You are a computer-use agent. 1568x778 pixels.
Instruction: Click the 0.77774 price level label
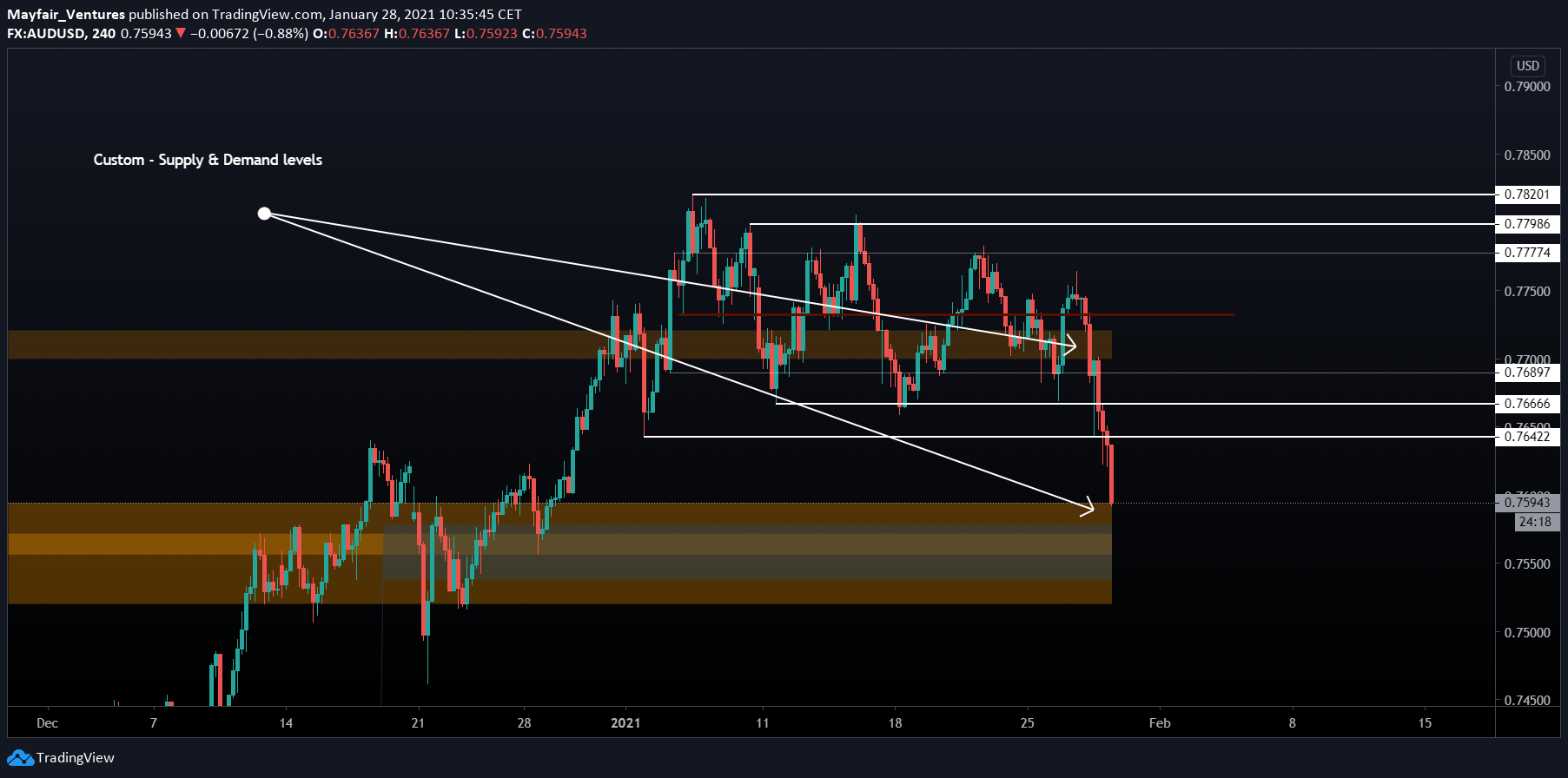click(1527, 253)
